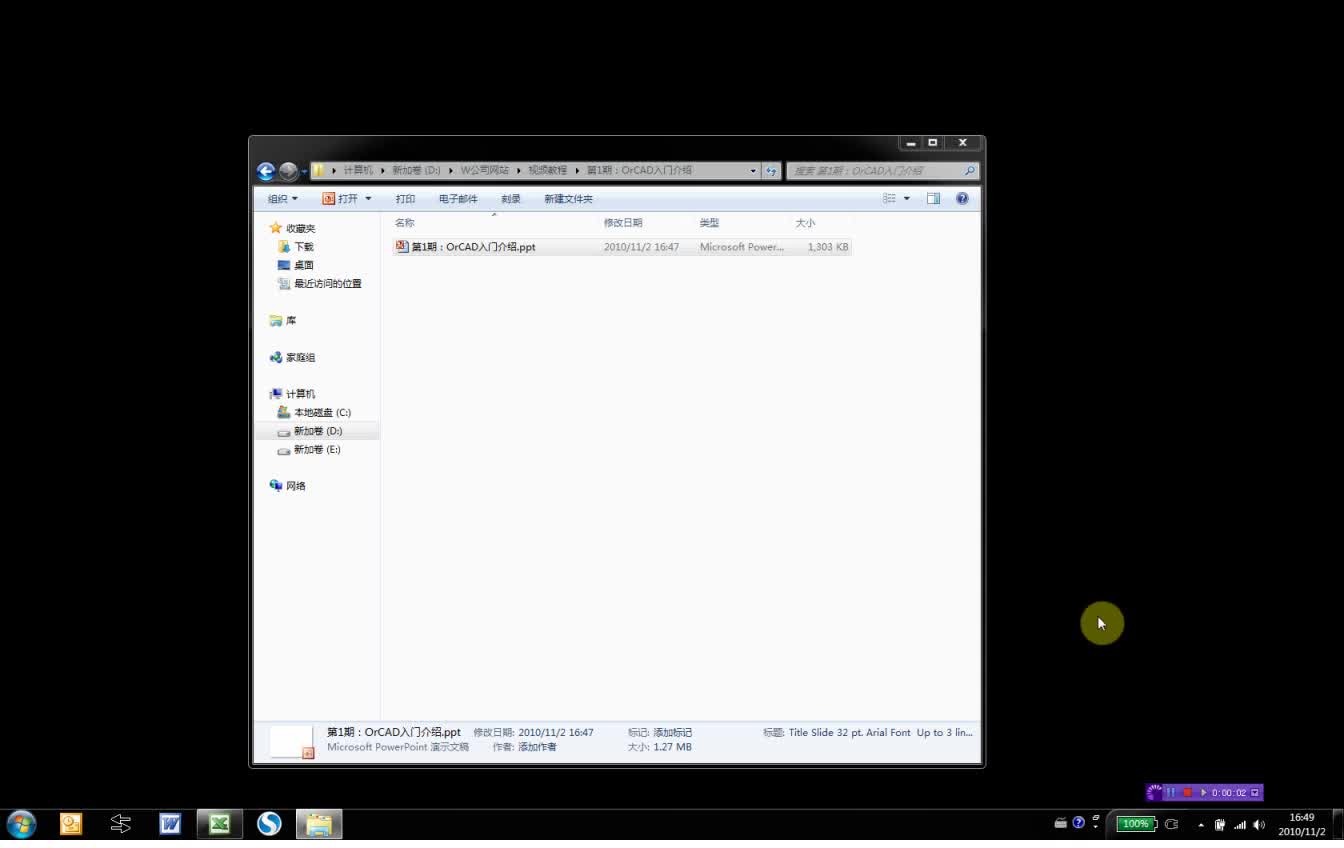Click 新建文件夹 in the toolbar

[568, 199]
